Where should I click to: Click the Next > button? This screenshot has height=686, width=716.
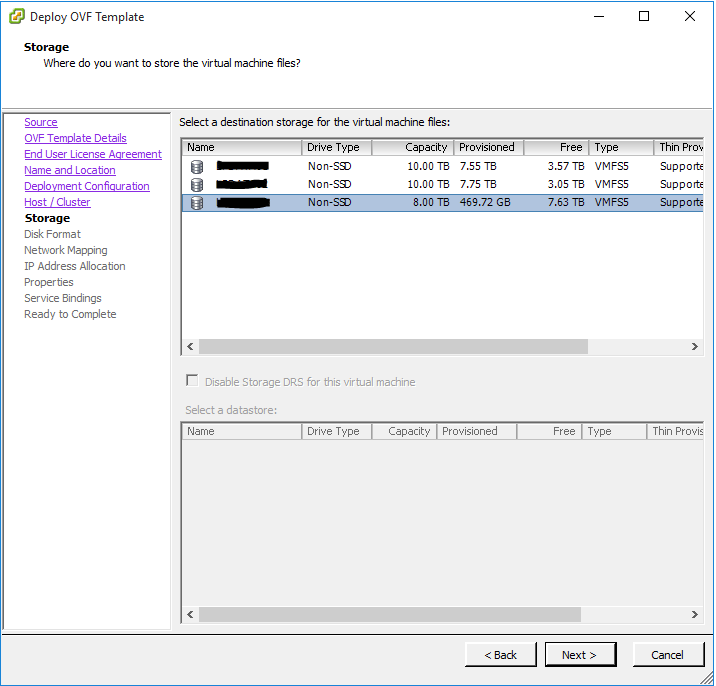click(x=580, y=655)
